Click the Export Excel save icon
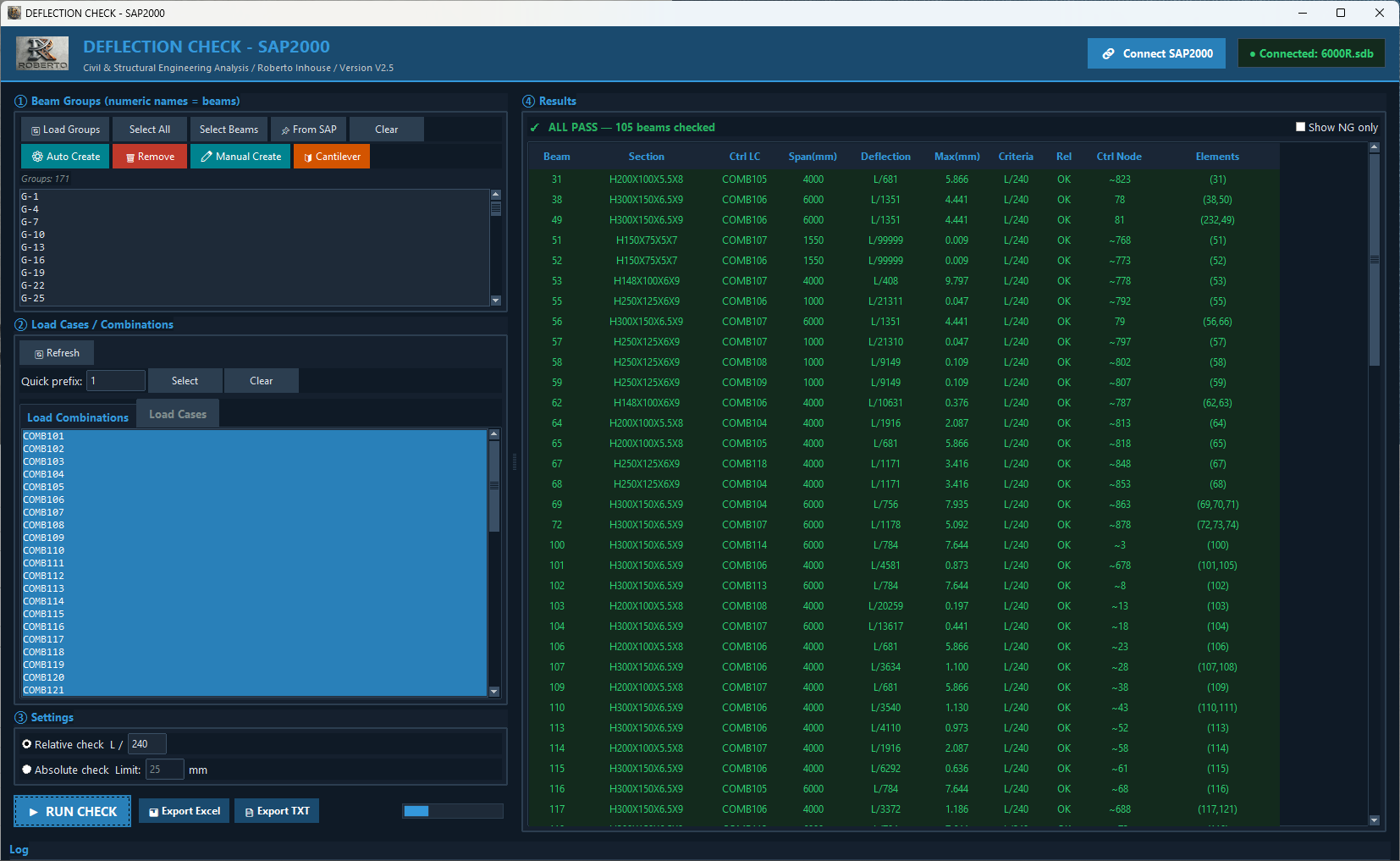 tap(154, 812)
